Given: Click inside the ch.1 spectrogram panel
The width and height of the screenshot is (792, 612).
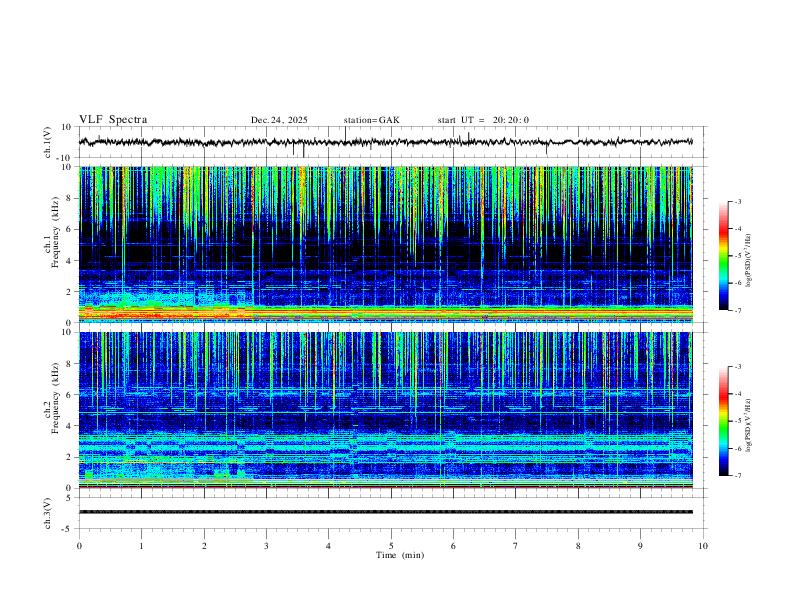Looking at the screenshot, I should [x=385, y=244].
